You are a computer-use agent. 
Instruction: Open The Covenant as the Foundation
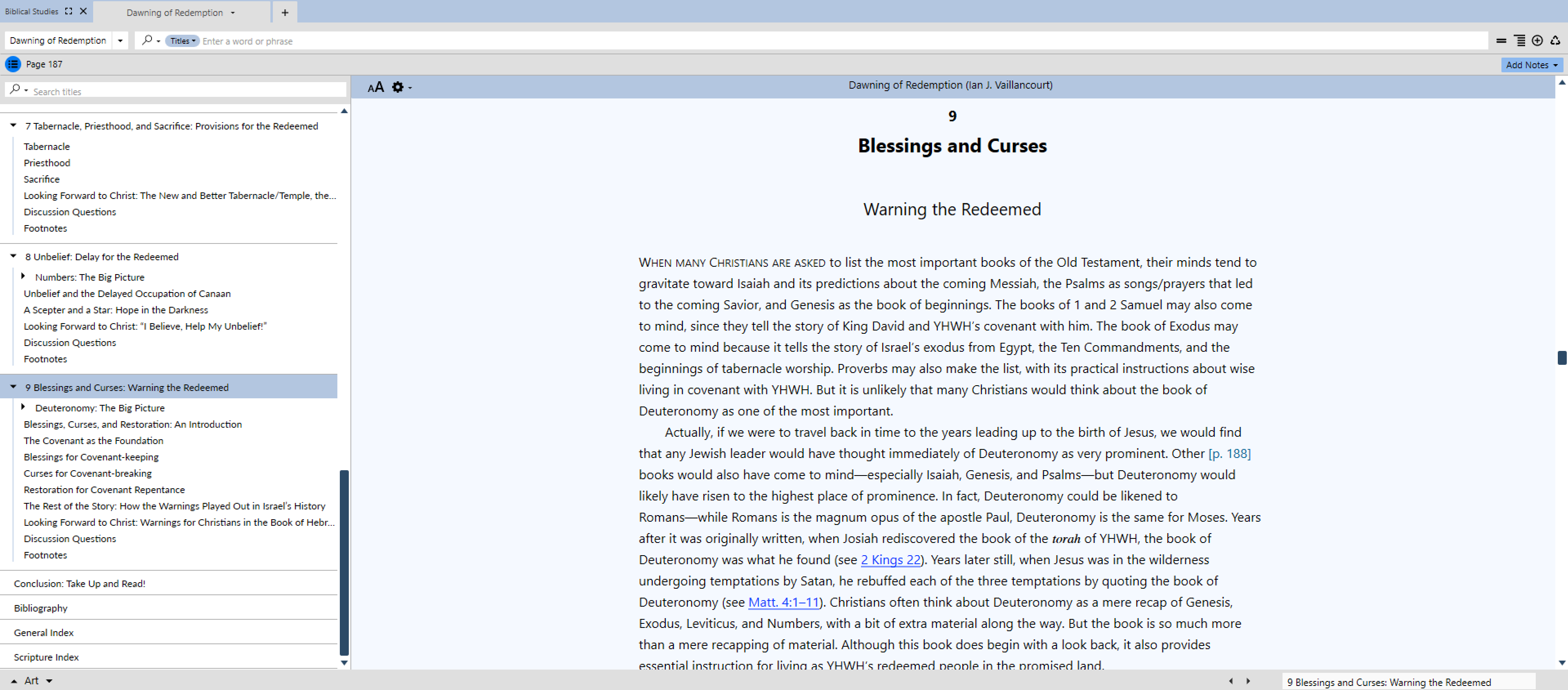pos(93,441)
